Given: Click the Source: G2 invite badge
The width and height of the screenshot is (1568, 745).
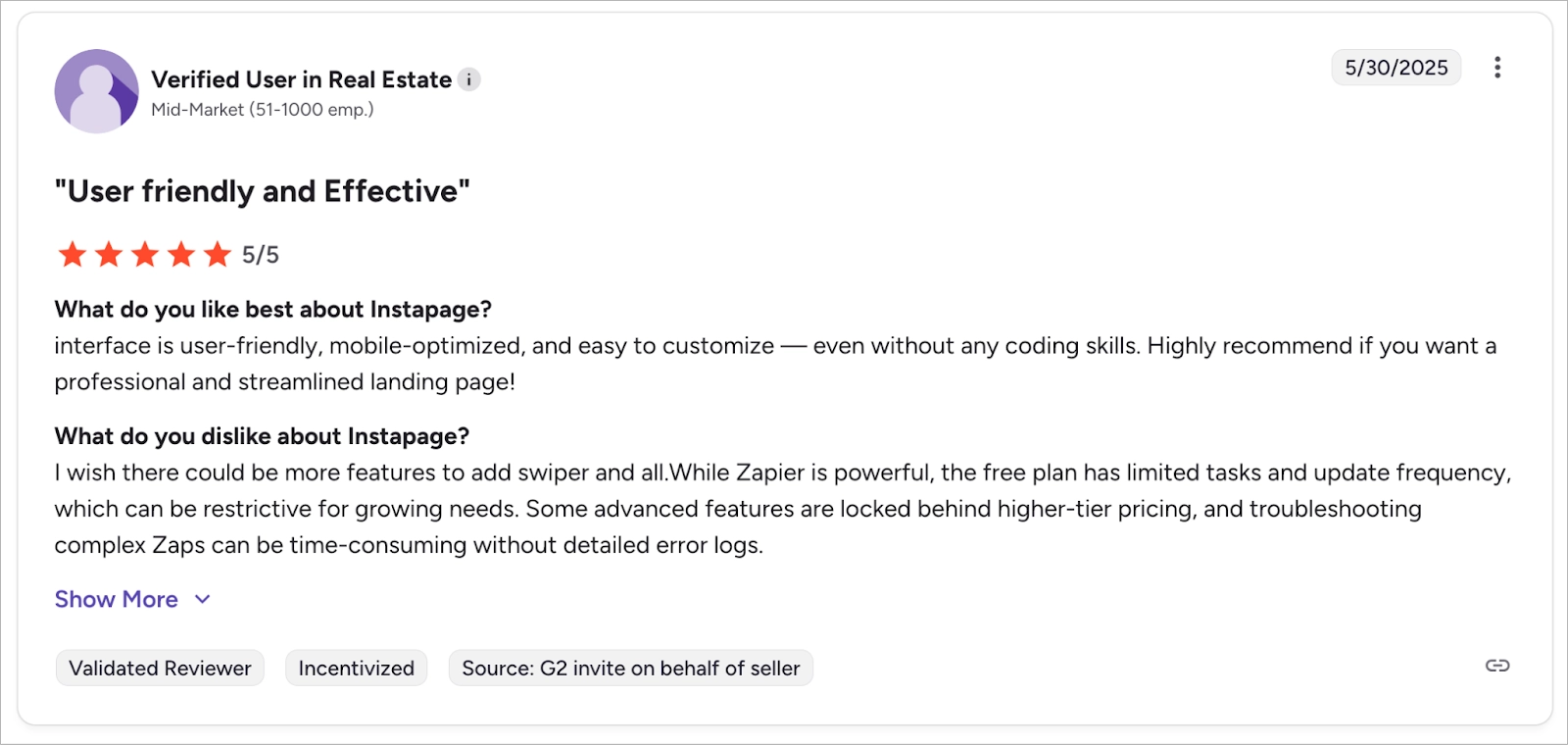Looking at the screenshot, I should tap(630, 669).
